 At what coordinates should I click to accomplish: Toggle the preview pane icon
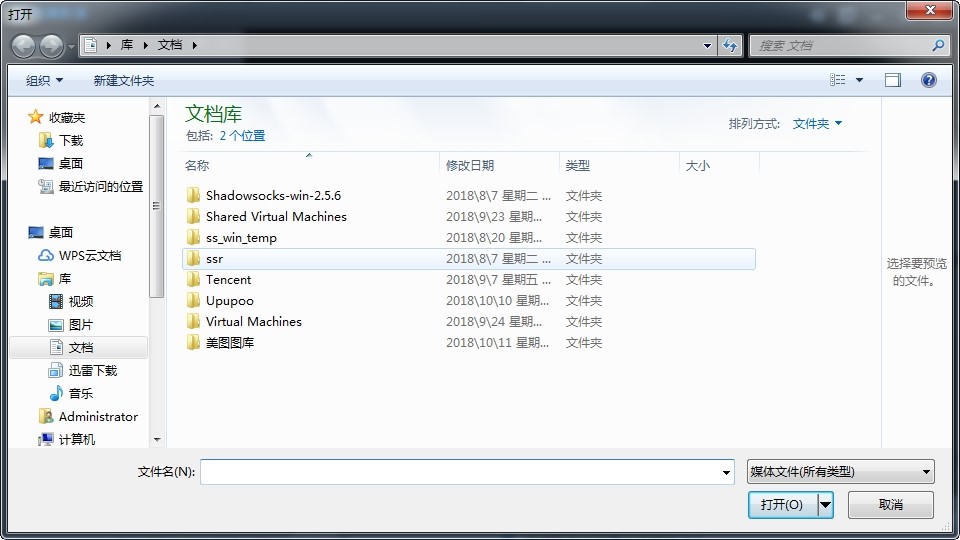click(893, 80)
